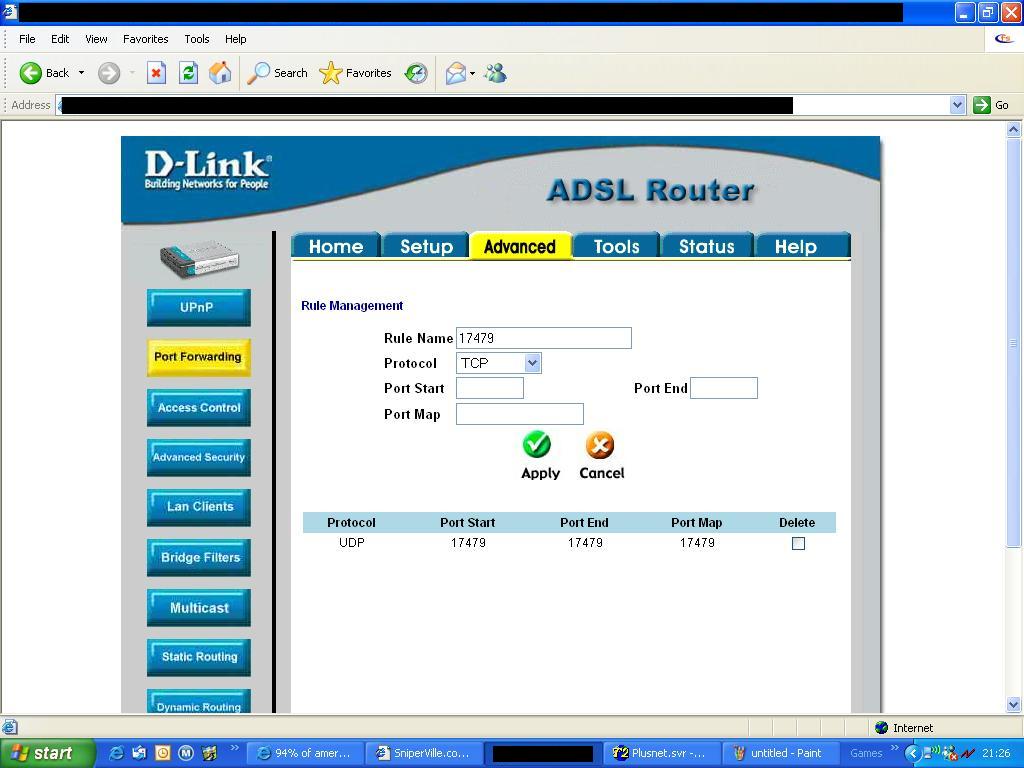Open Multicast settings page
The image size is (1024, 768).
pos(199,608)
